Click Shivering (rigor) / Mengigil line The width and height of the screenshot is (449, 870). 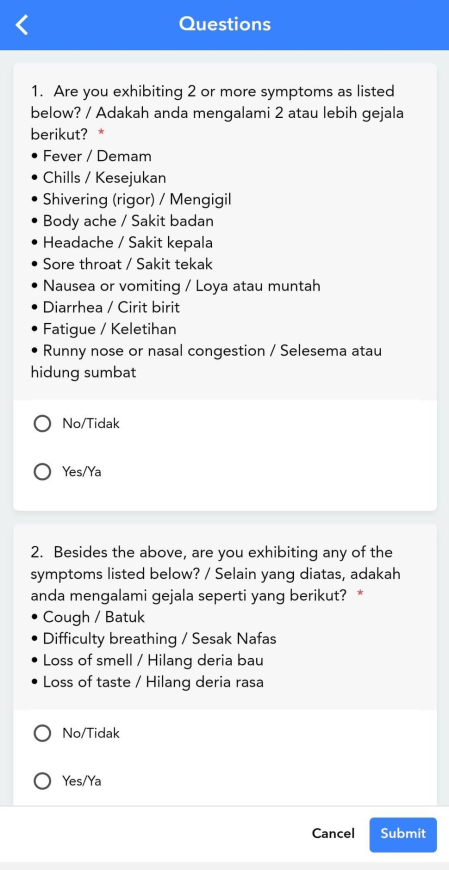[x=131, y=199]
